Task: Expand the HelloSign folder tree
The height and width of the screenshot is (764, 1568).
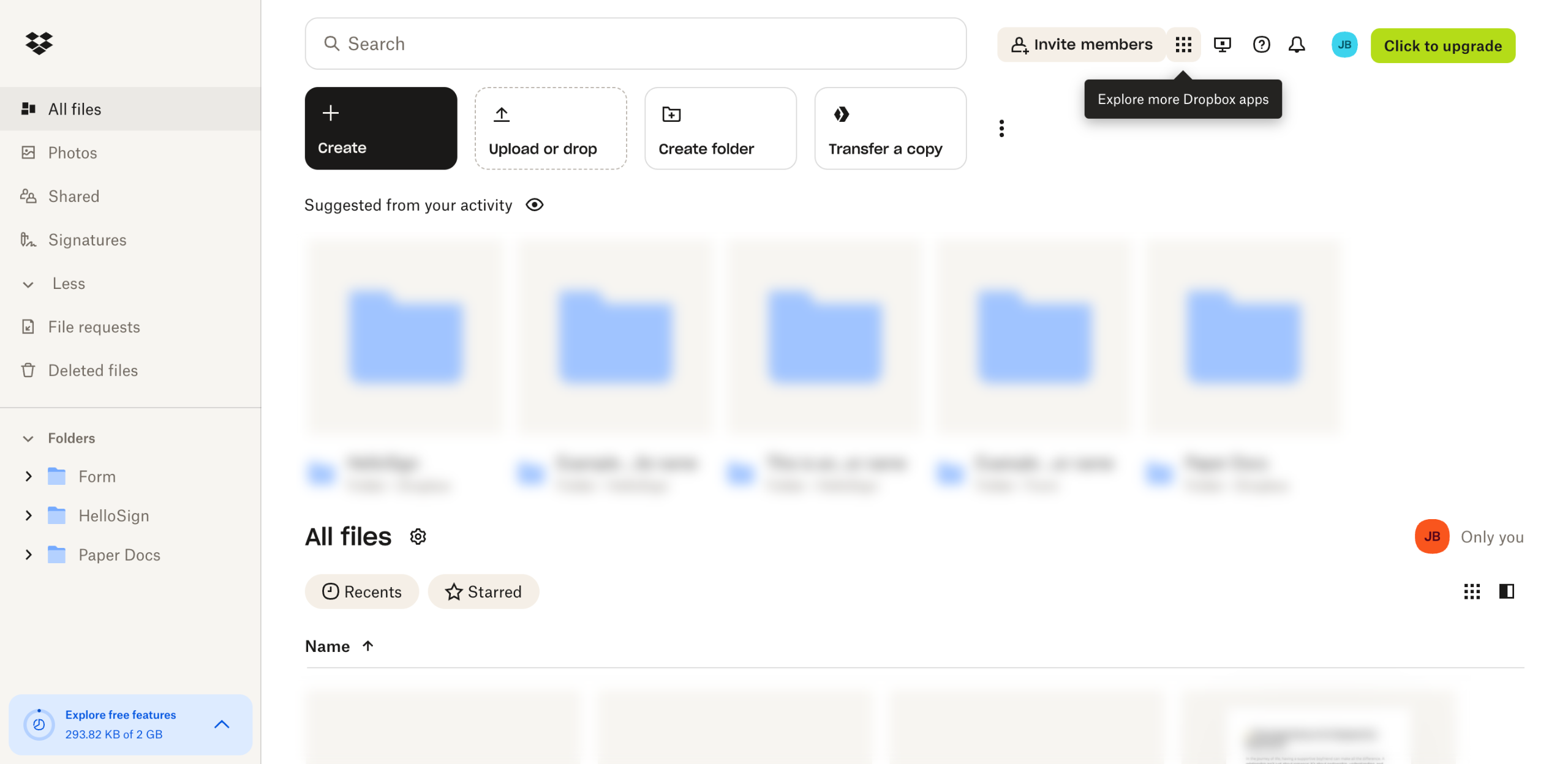Action: 28,516
